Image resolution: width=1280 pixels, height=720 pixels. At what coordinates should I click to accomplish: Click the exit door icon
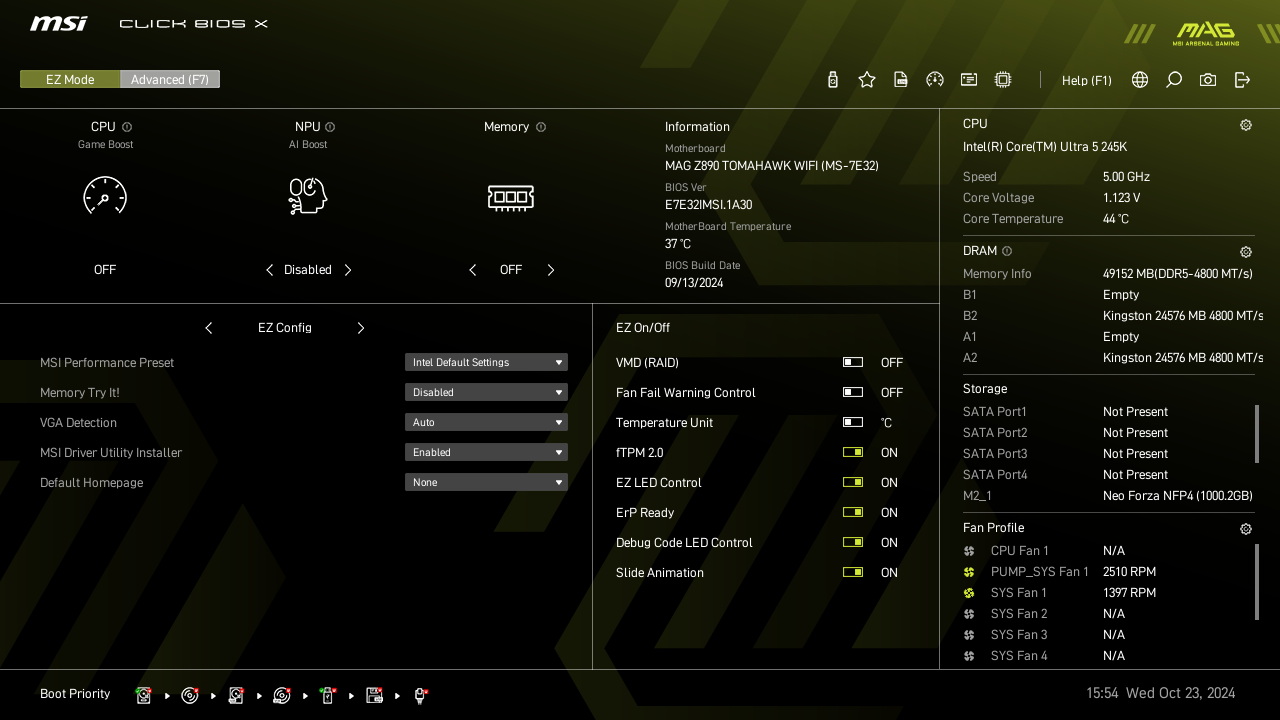(x=1242, y=80)
